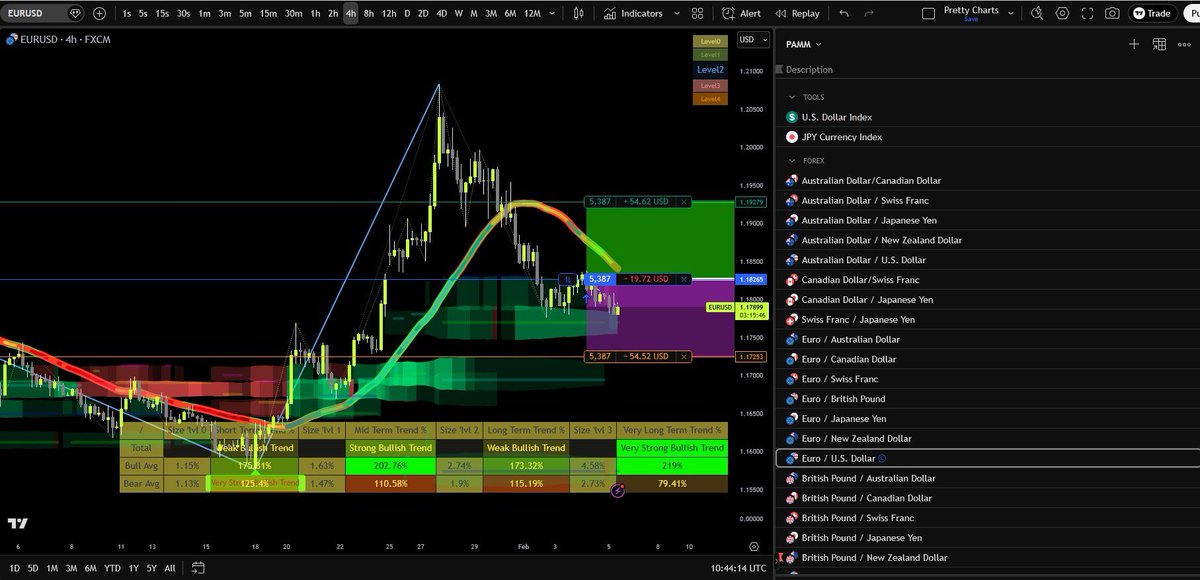Select the Euro / U.S. Dollar row
The image size is (1200, 580).
click(988, 458)
